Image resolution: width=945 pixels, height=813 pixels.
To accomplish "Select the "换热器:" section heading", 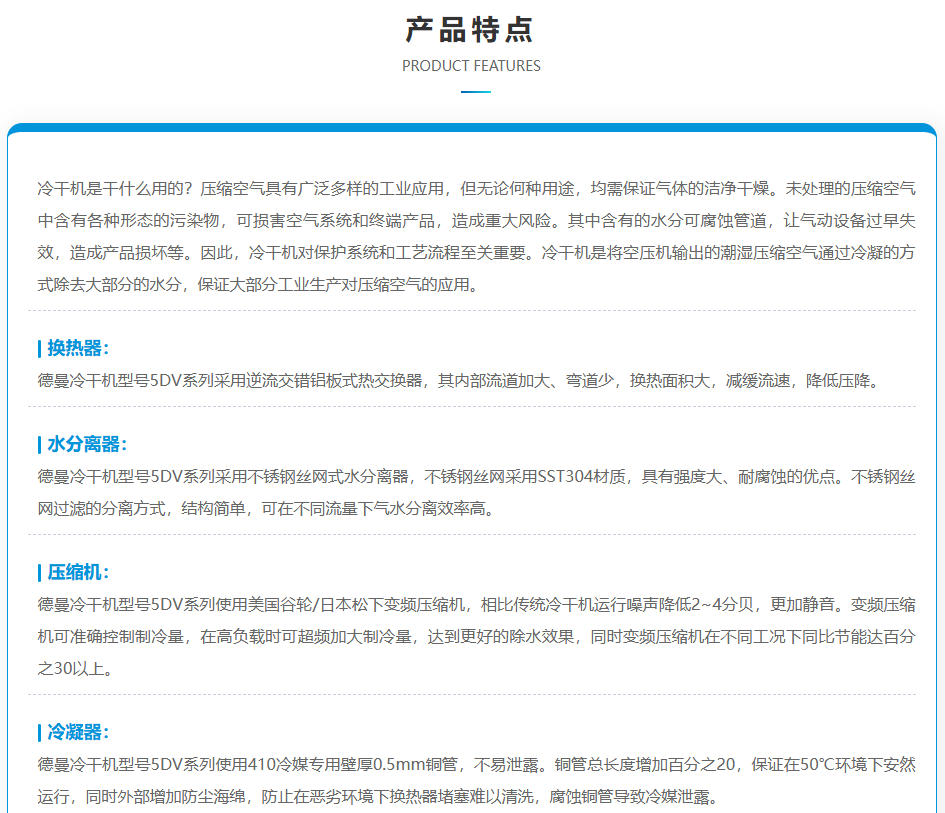I will pos(78,348).
